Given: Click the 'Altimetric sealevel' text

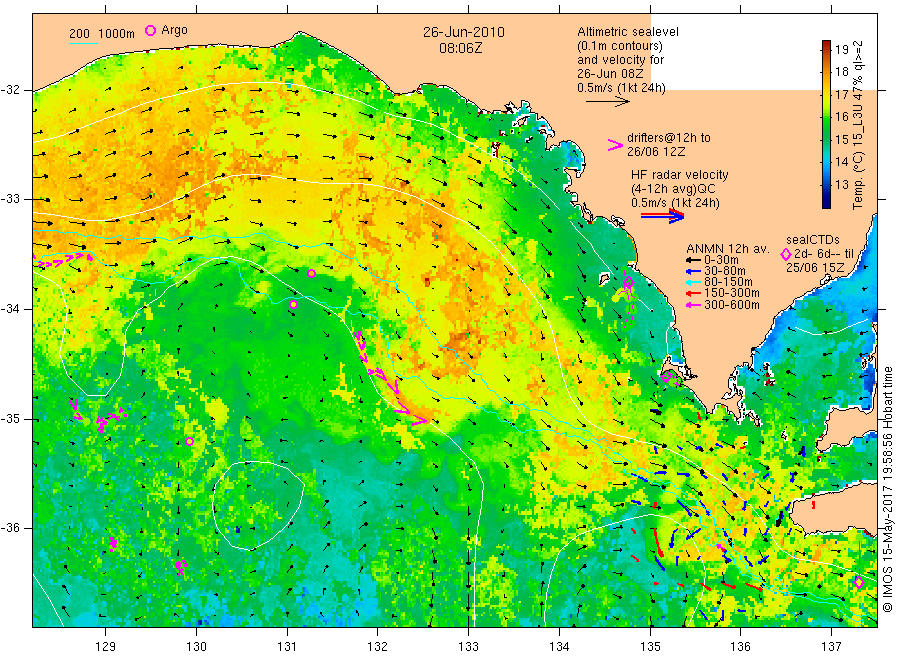Looking at the screenshot, I should pos(628,32).
